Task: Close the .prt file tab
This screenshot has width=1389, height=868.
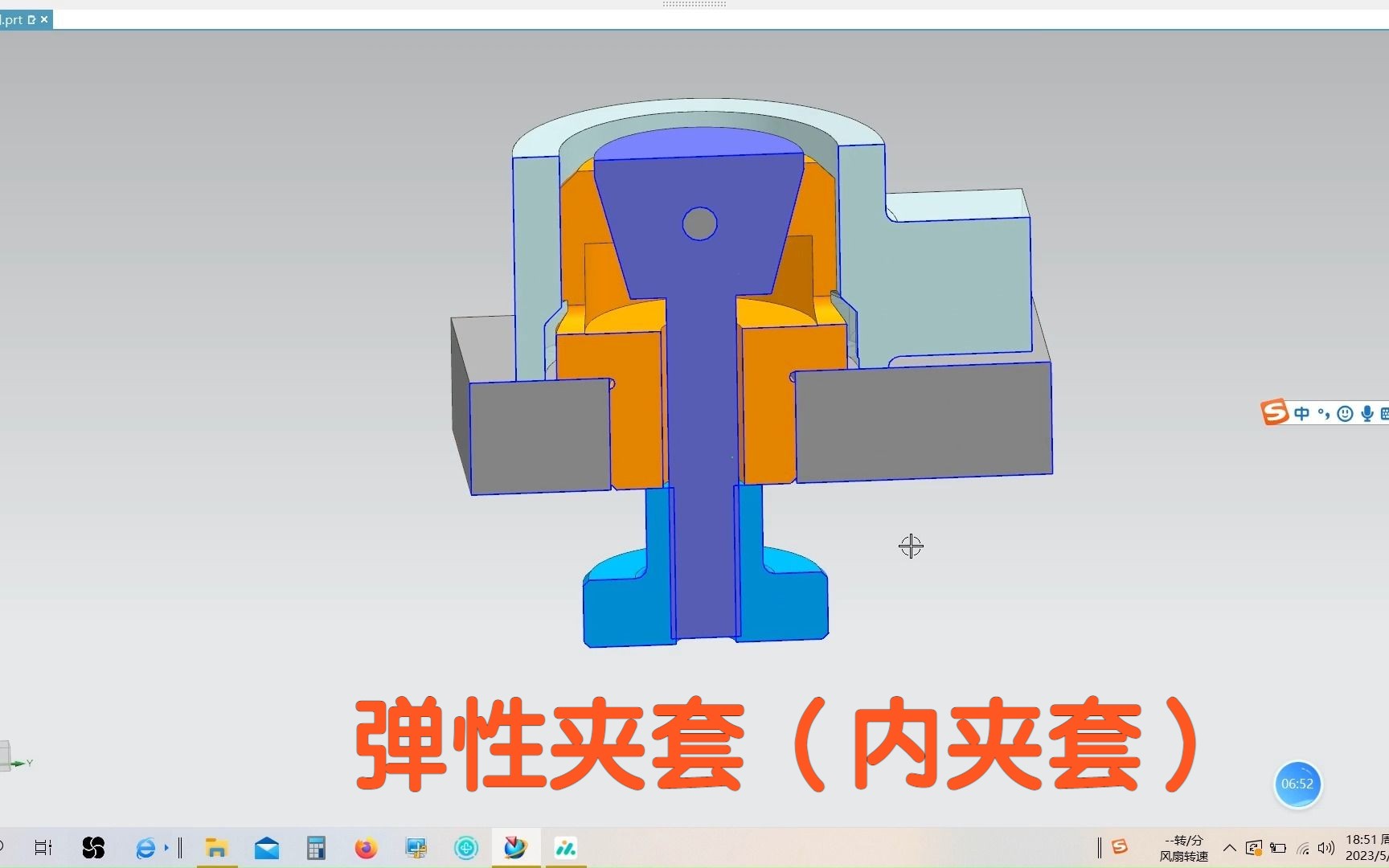Action: click(x=44, y=19)
